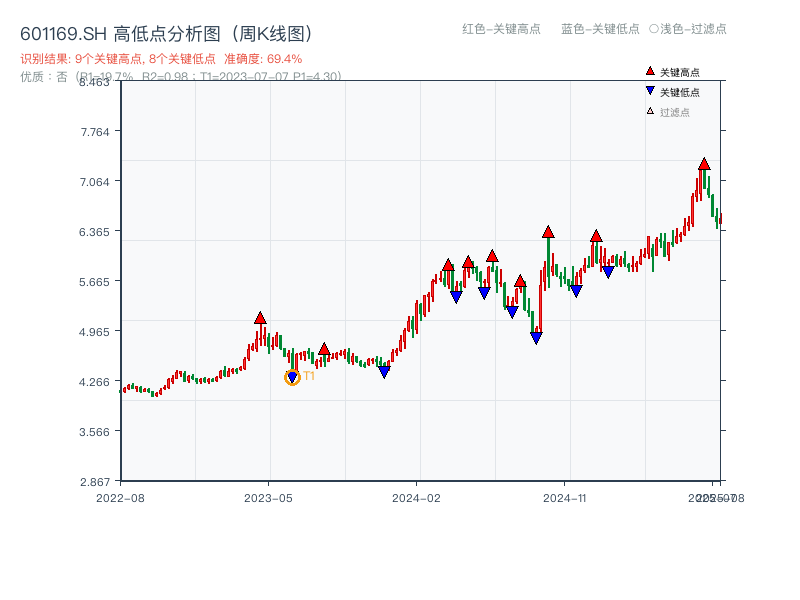Viewport: 800px width, 600px height.
Task: Select the red high marker above the 2023-05 peak
Action: click(260, 318)
